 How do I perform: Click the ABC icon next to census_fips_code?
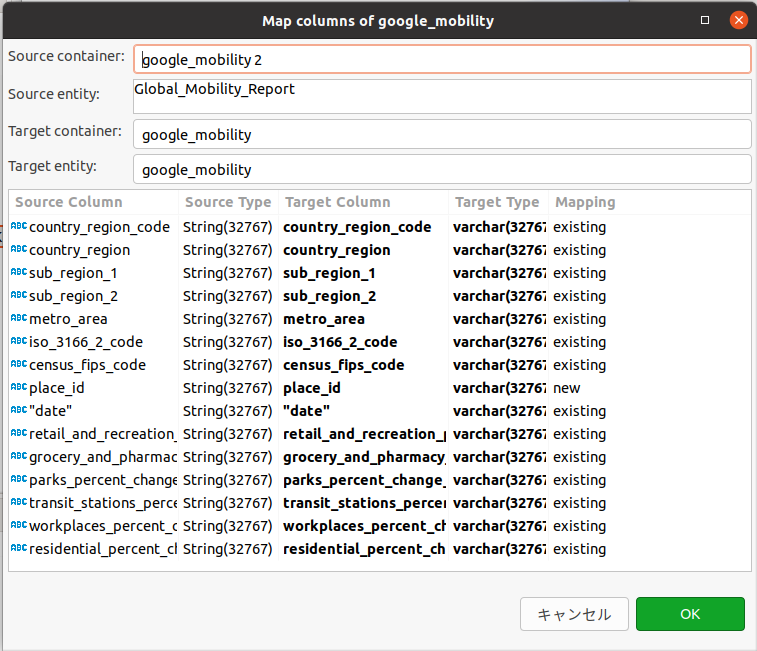coord(19,365)
